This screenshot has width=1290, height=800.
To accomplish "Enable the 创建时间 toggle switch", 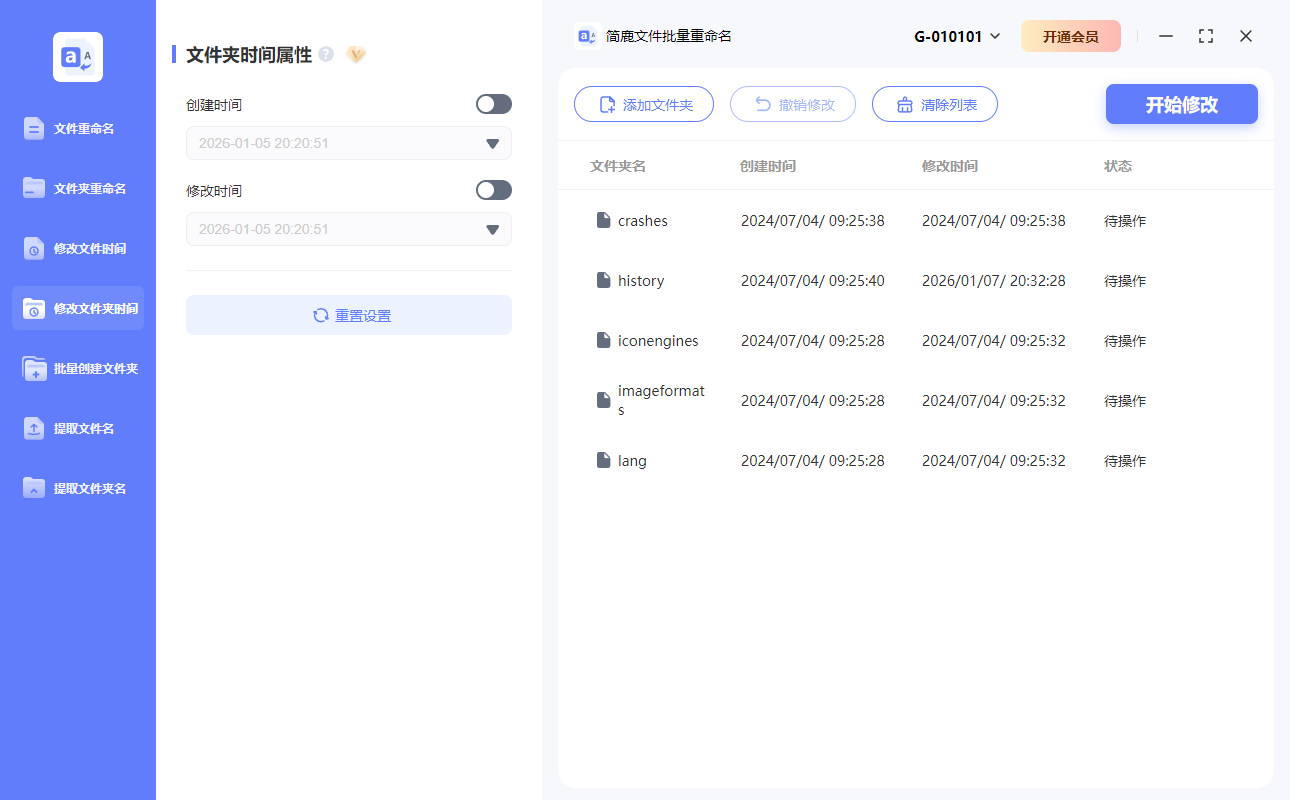I will pyautogui.click(x=493, y=103).
